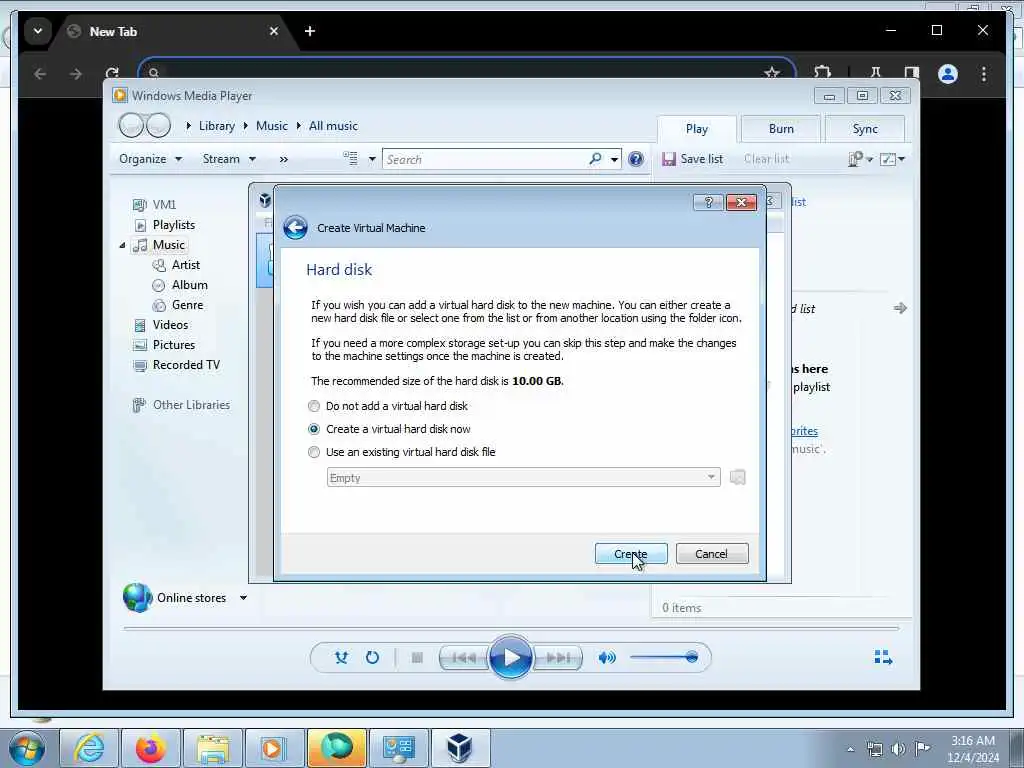Screen dimensions: 1024x768
Task: Open Playlists in the navigation pane
Action: (165, 225)
